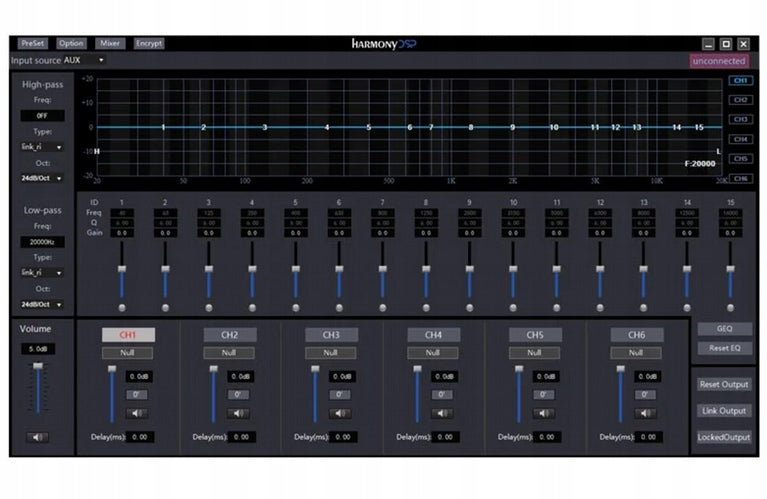Open High-pass Oct 24dB/Oct dropdown
Screen dimensions: 767x499
tap(42, 178)
